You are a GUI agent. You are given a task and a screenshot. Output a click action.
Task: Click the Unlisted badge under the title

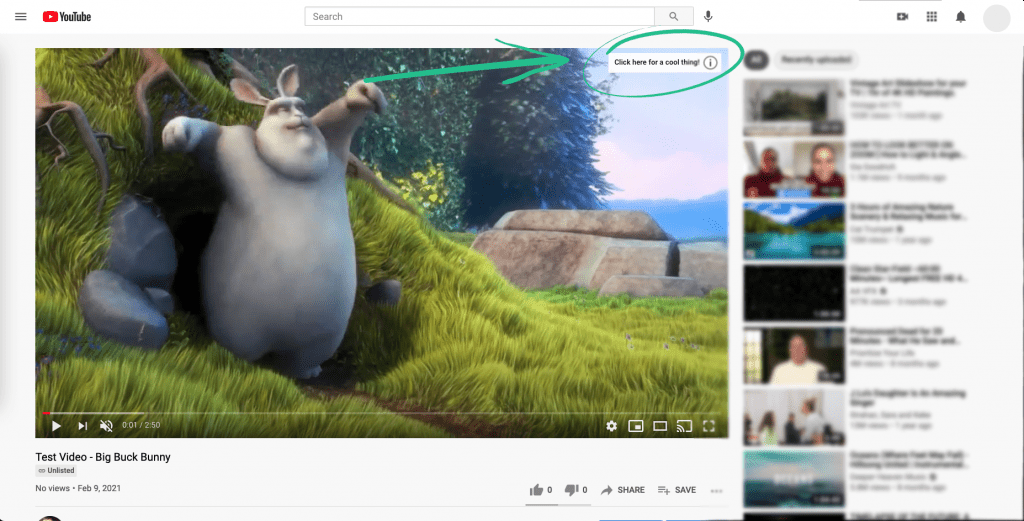pos(56,470)
